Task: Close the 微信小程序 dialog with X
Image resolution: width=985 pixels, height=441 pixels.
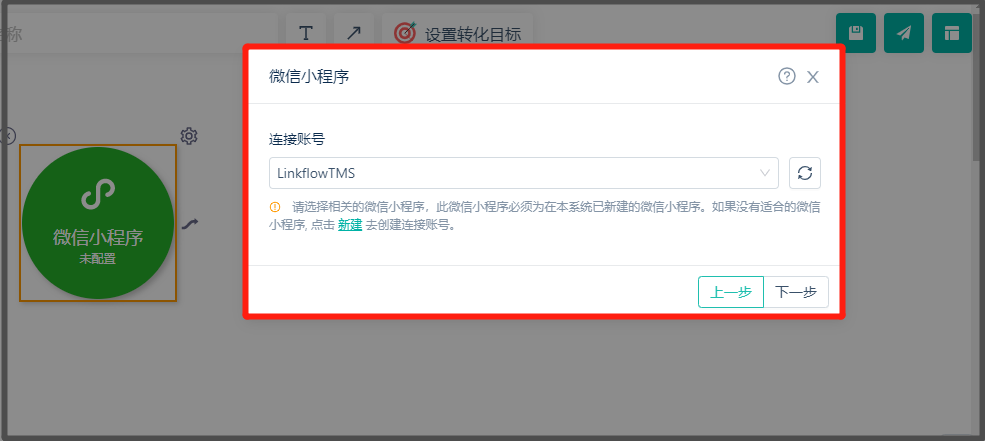Action: [x=813, y=77]
